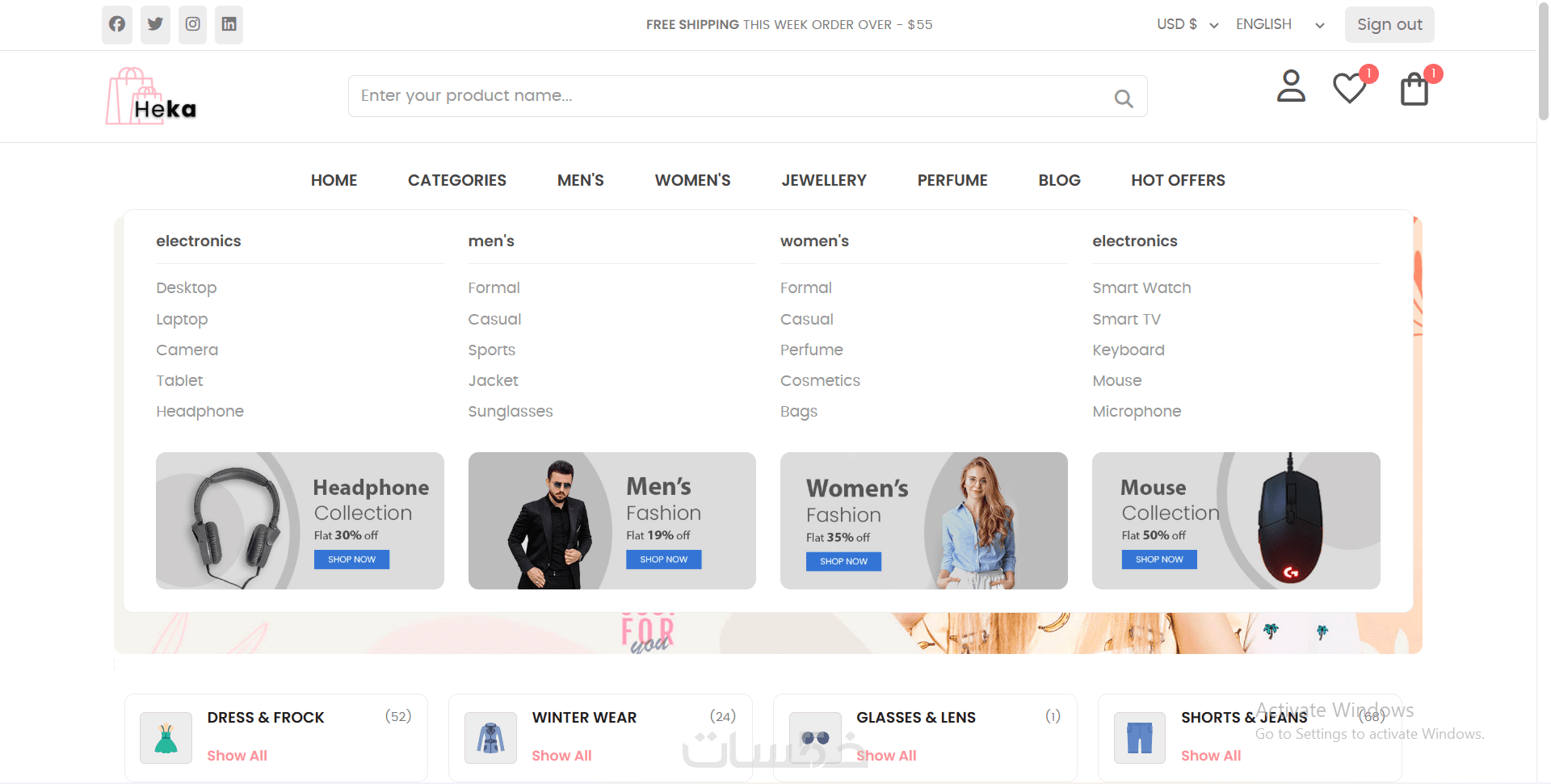Select Cosmetics under women's
Image resolution: width=1551 pixels, height=784 pixels.
(x=820, y=380)
